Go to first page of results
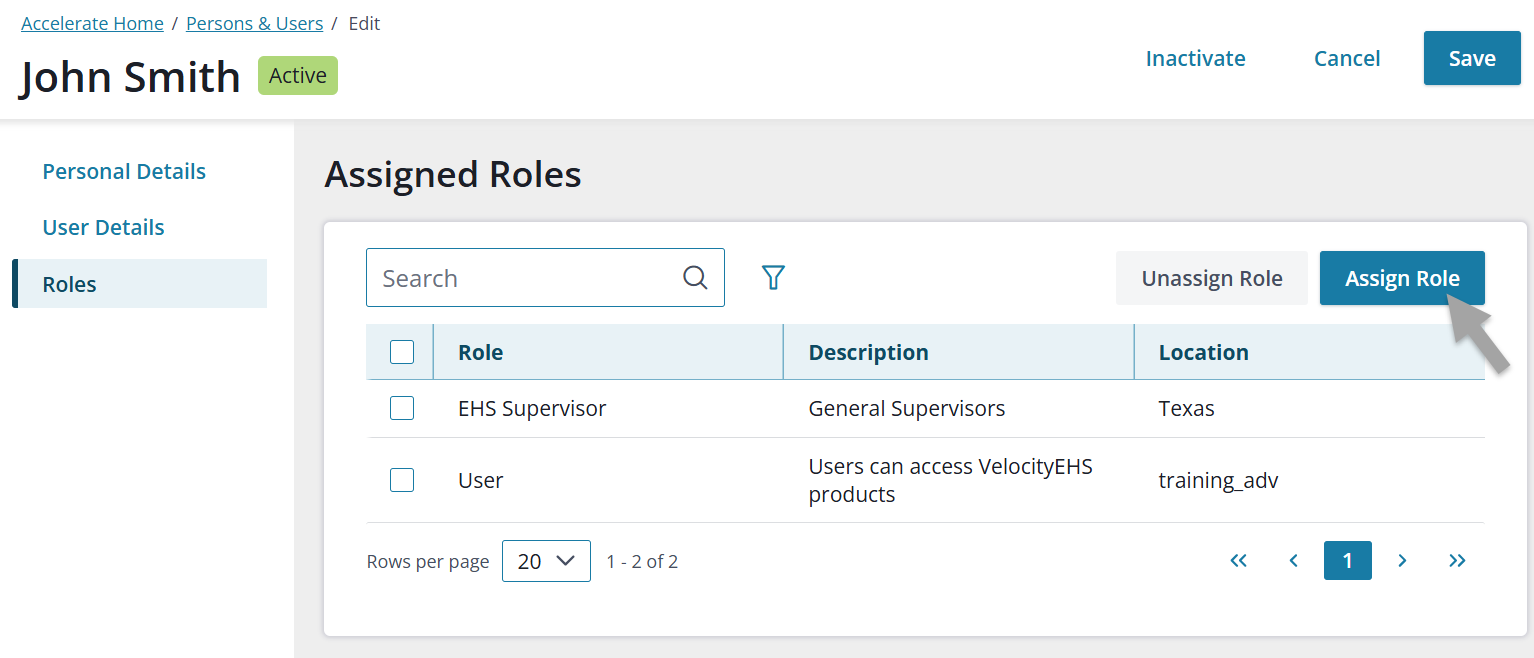The width and height of the screenshot is (1534, 658). tap(1238, 561)
